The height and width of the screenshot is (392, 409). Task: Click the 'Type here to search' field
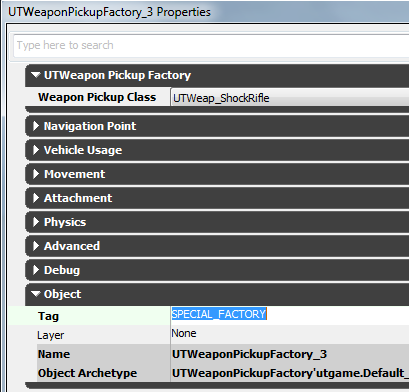coord(211,45)
